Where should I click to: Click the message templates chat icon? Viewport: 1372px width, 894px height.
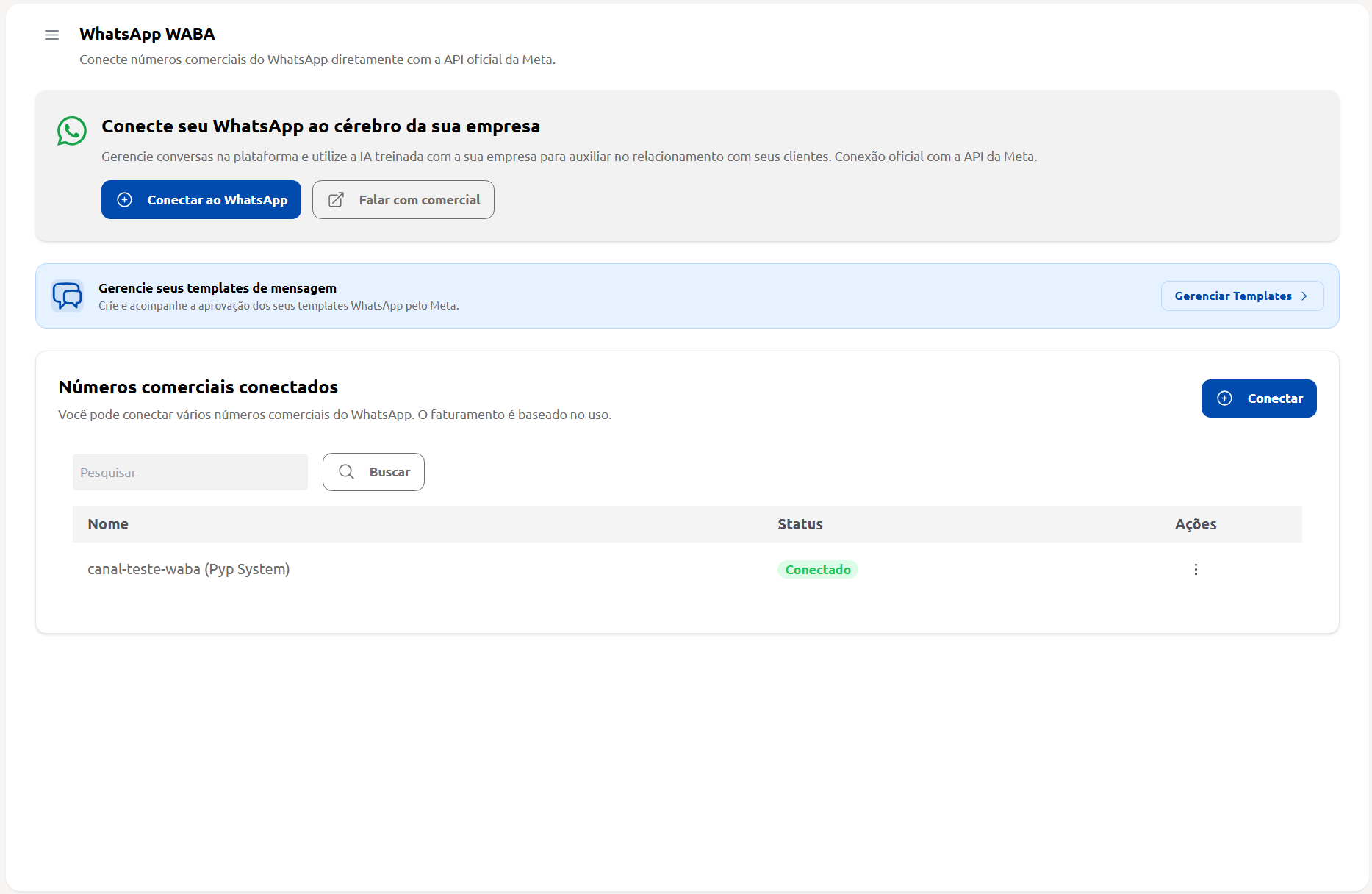coord(68,296)
